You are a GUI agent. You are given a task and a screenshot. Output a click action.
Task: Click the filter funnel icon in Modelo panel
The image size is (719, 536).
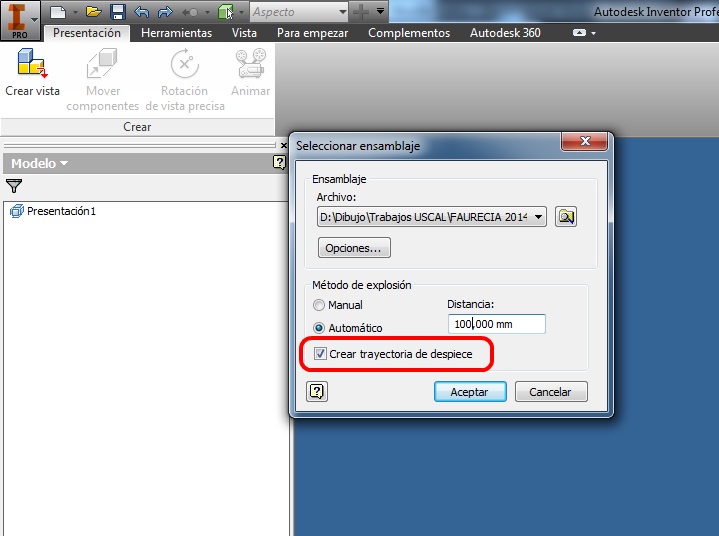click(14, 186)
